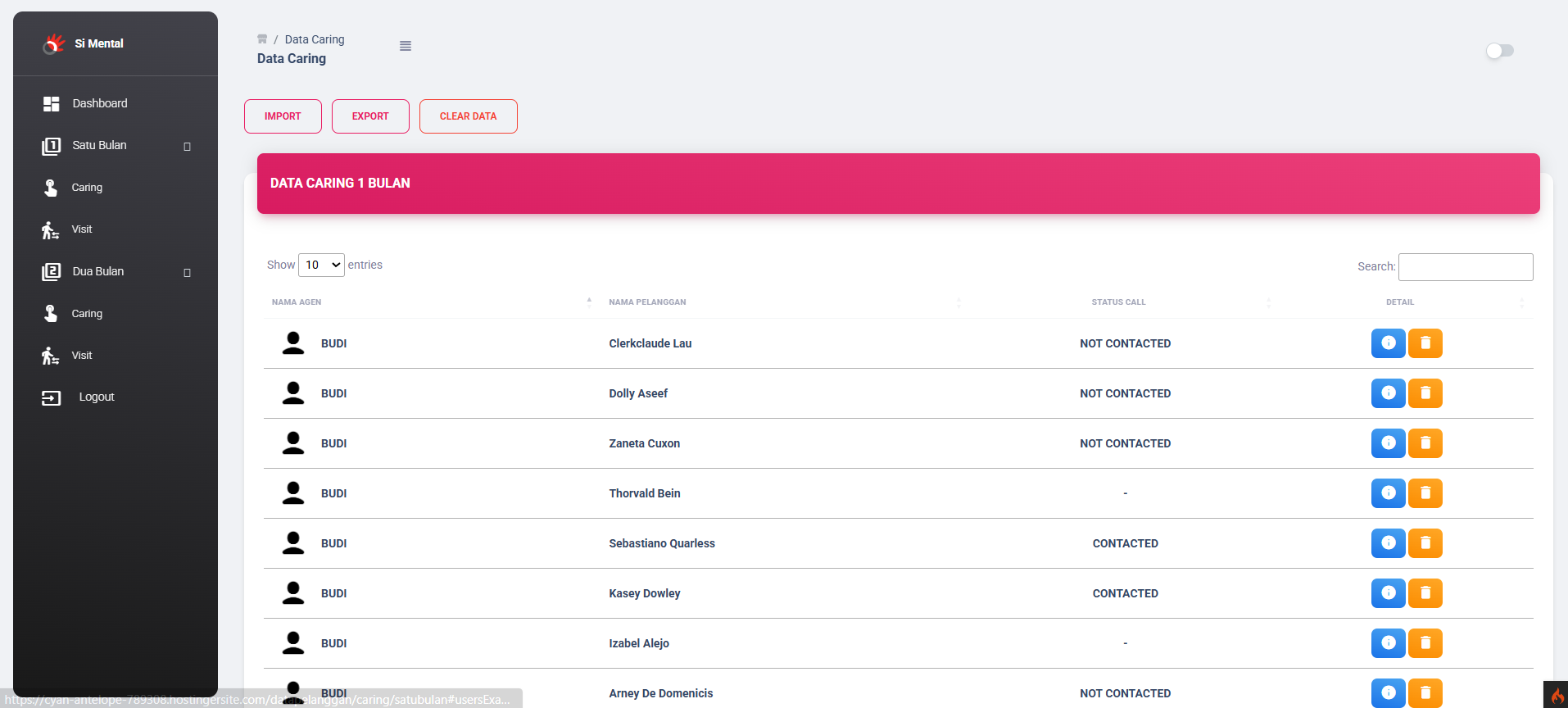This screenshot has height=708, width=1568.
Task: Open info details for Kasey Dowley
Action: pyautogui.click(x=1388, y=593)
